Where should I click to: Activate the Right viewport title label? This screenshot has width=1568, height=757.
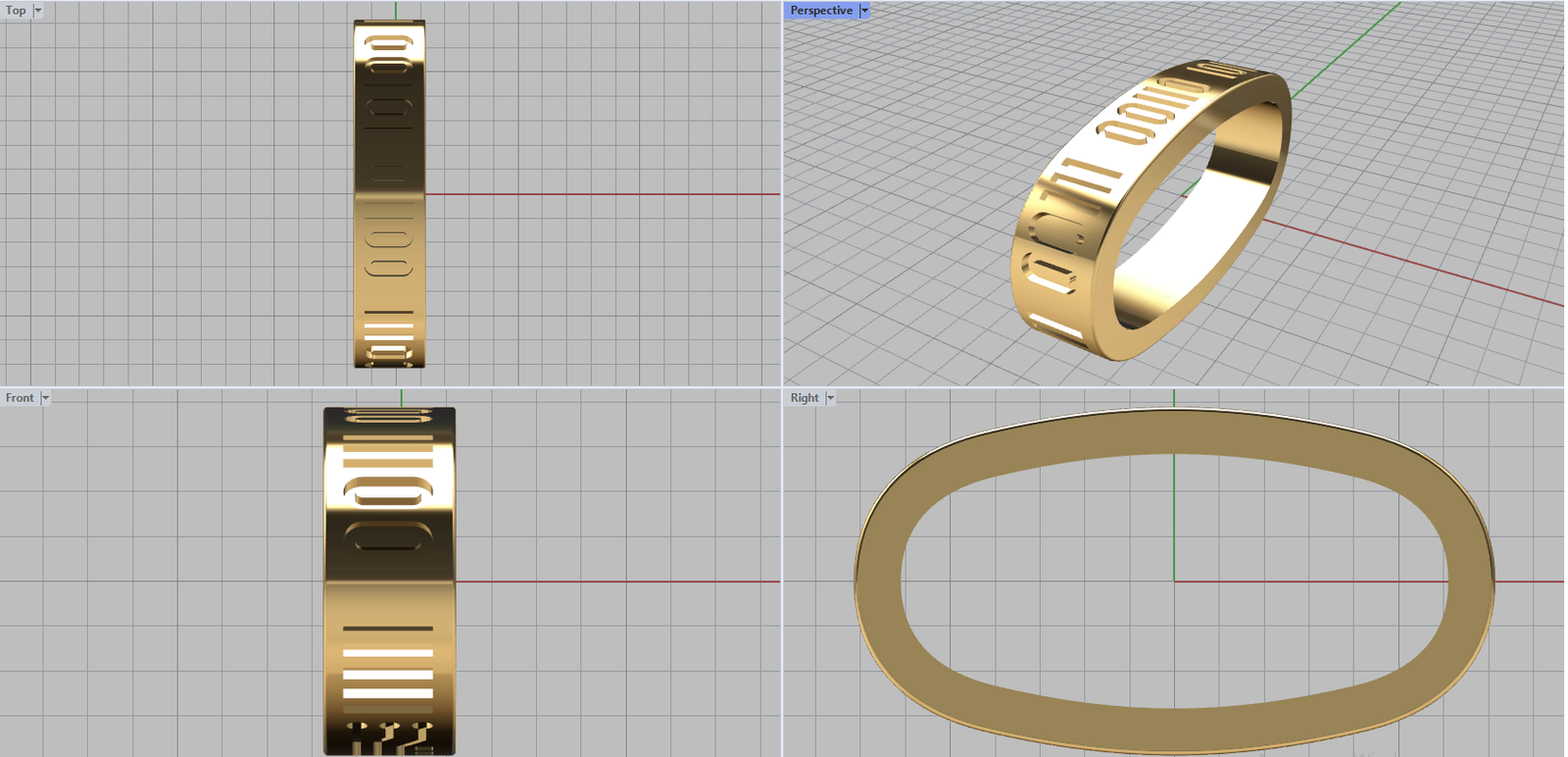(804, 398)
